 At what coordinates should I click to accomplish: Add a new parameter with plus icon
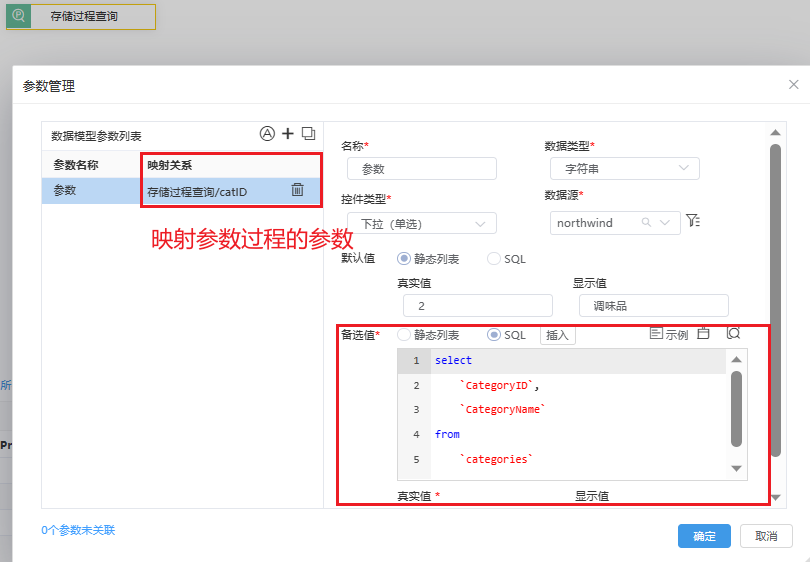288,134
